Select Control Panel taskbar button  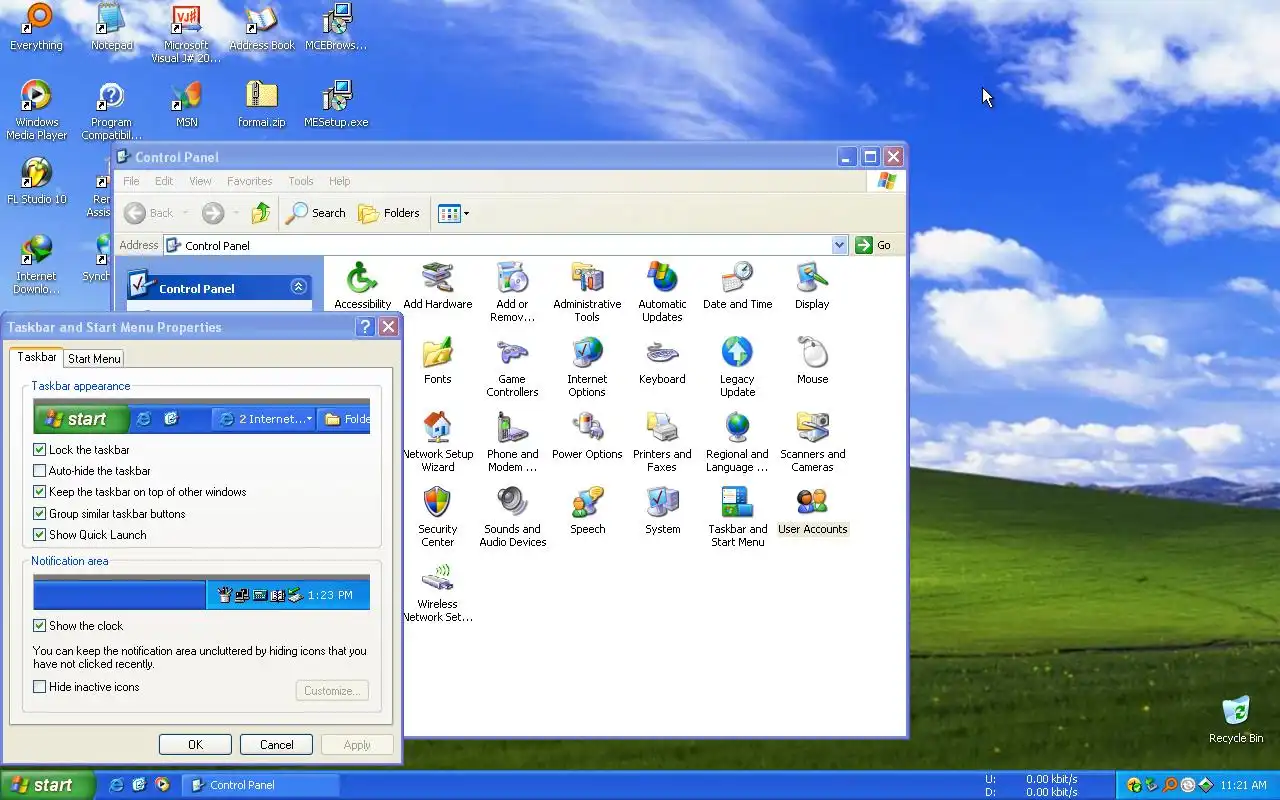262,785
